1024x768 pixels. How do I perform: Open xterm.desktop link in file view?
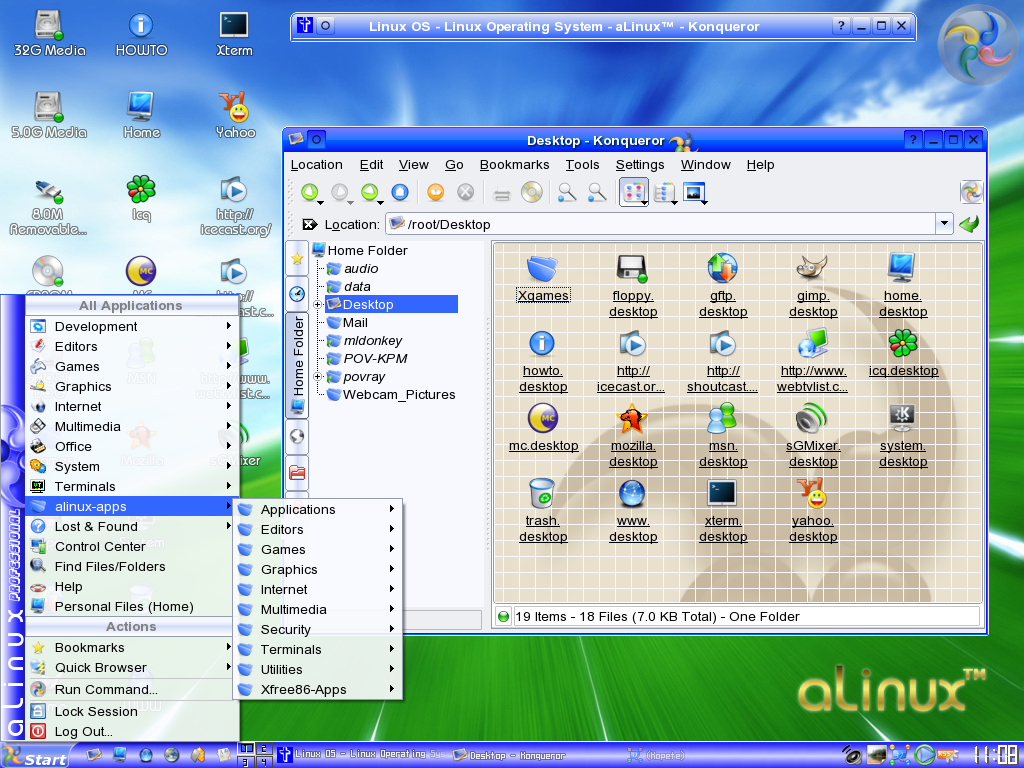pos(723,528)
